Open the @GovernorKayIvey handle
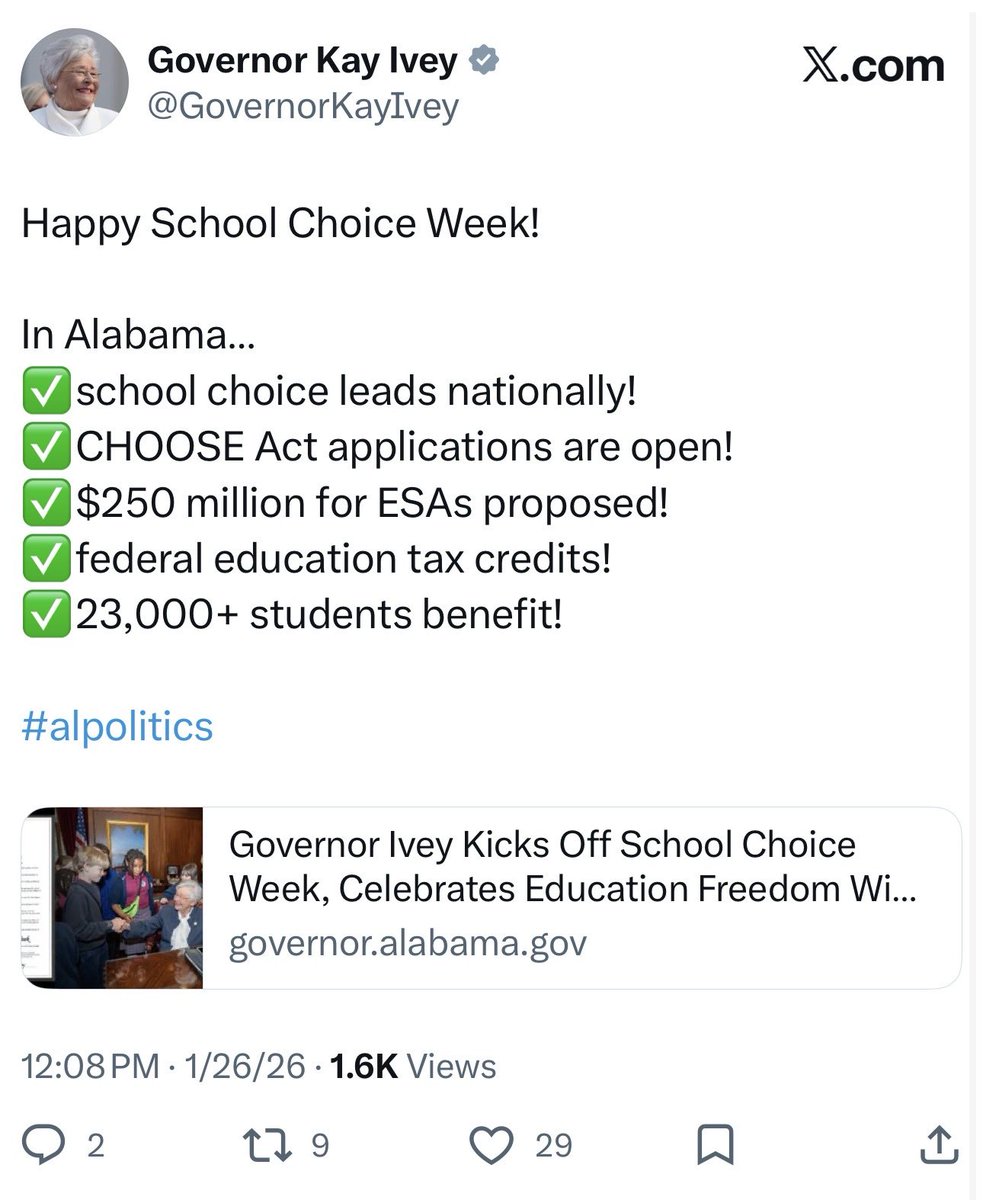 coord(303,104)
